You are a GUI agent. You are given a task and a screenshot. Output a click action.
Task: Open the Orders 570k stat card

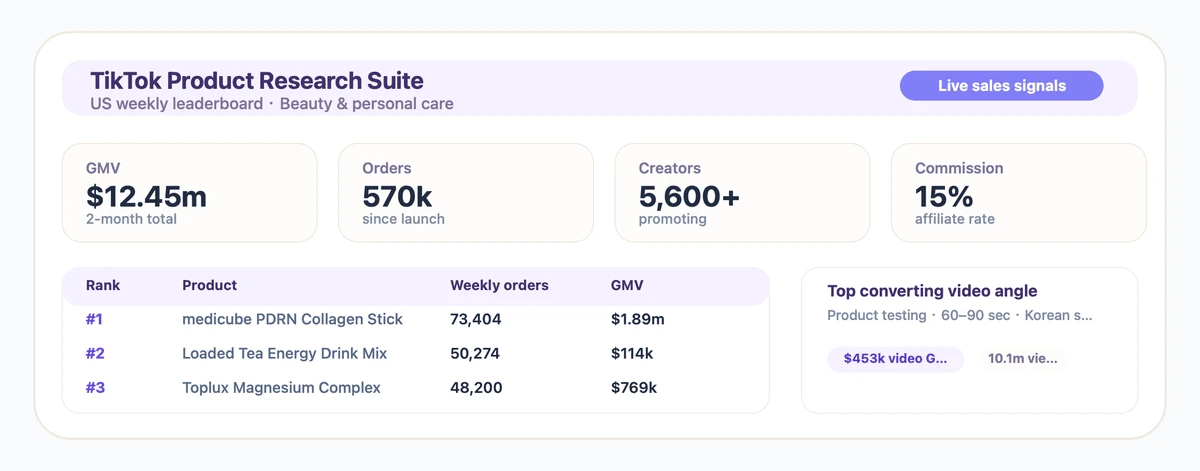click(x=466, y=193)
